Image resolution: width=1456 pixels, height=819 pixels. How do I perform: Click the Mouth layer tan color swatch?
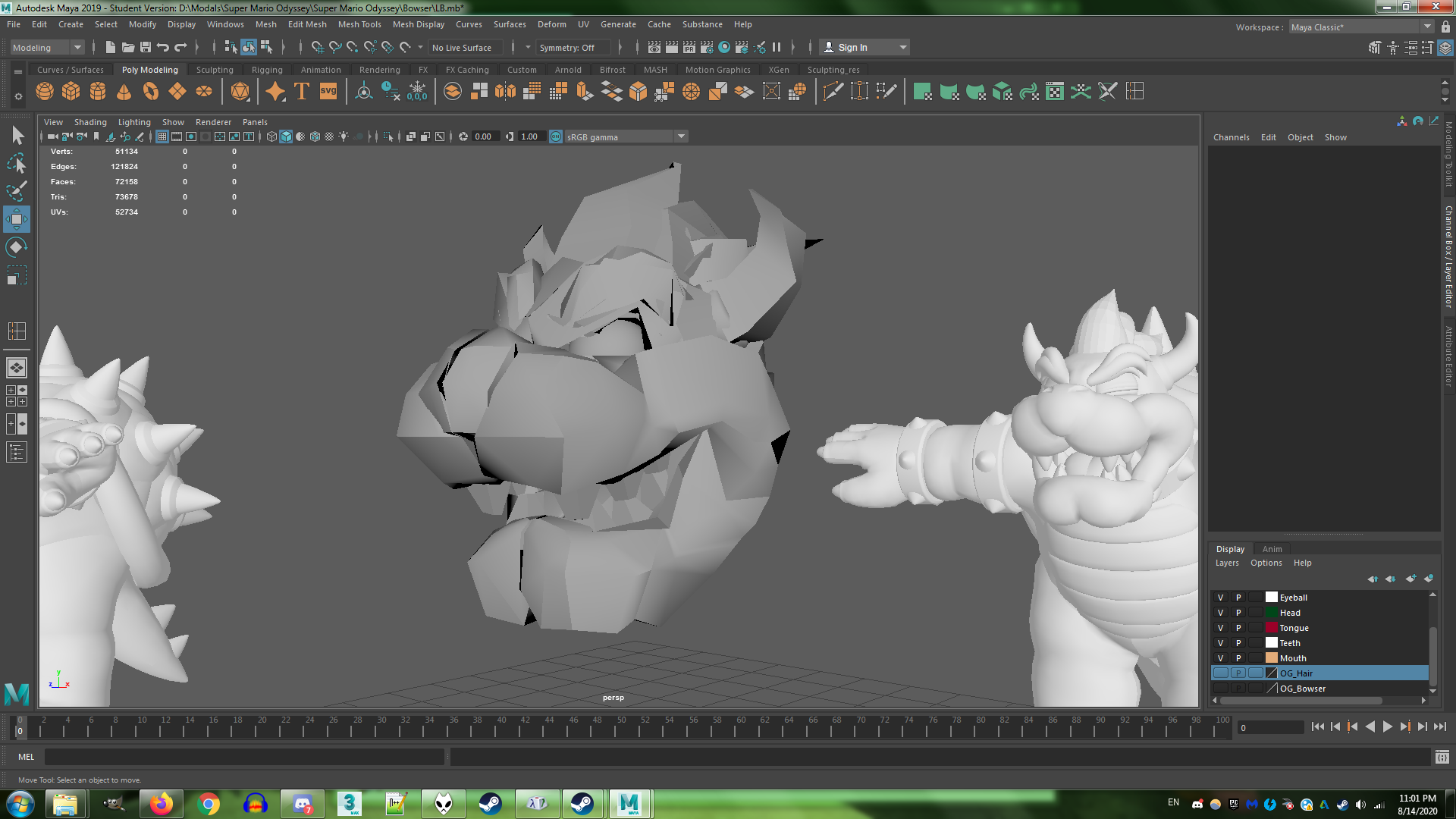click(1272, 658)
